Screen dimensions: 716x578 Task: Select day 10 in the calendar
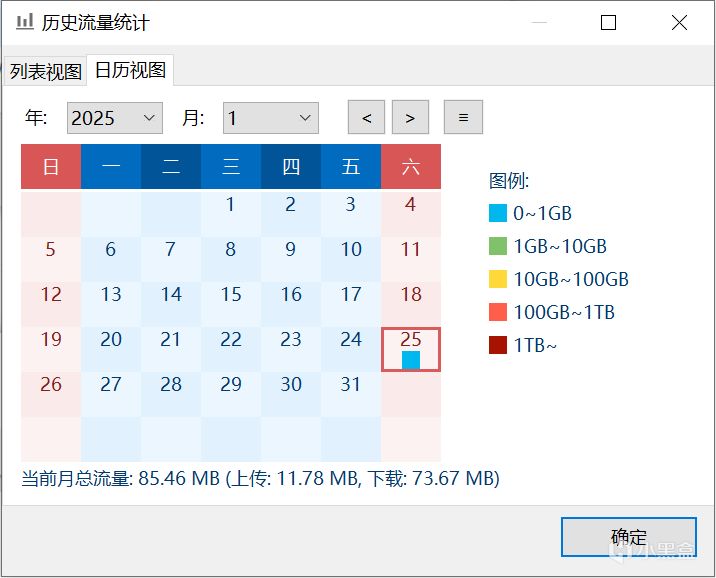pyautogui.click(x=351, y=258)
